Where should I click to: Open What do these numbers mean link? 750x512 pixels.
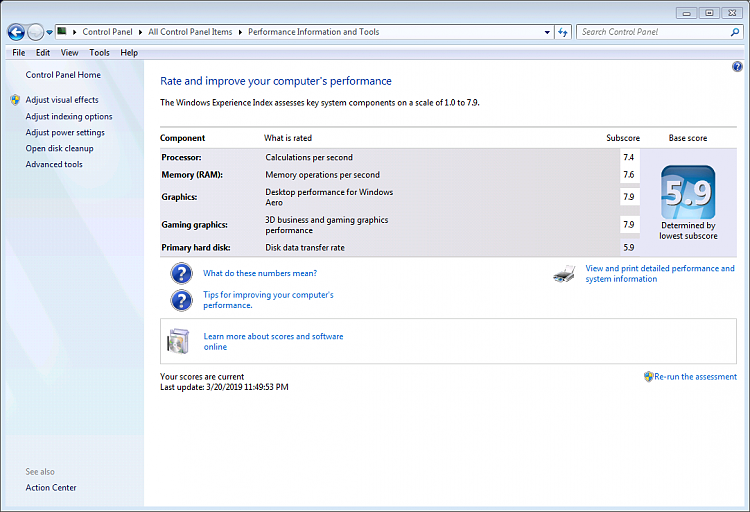(260, 273)
